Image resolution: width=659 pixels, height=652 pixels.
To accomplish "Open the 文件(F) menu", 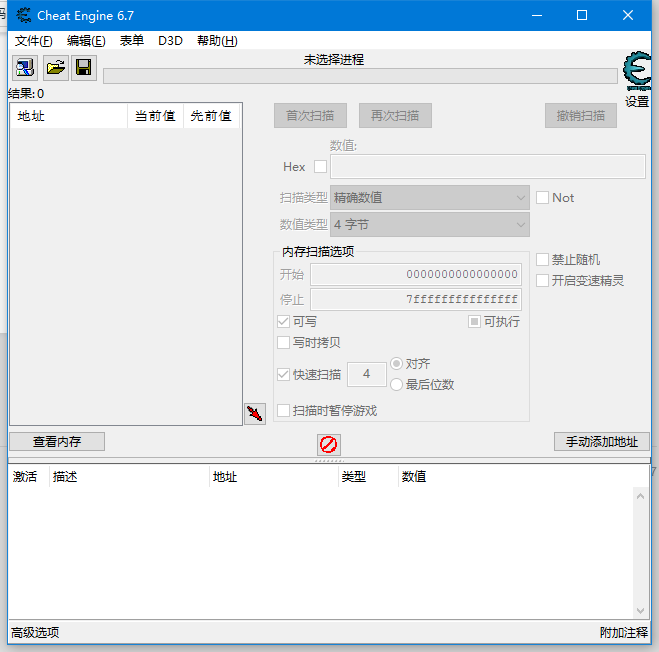I will tap(34, 41).
